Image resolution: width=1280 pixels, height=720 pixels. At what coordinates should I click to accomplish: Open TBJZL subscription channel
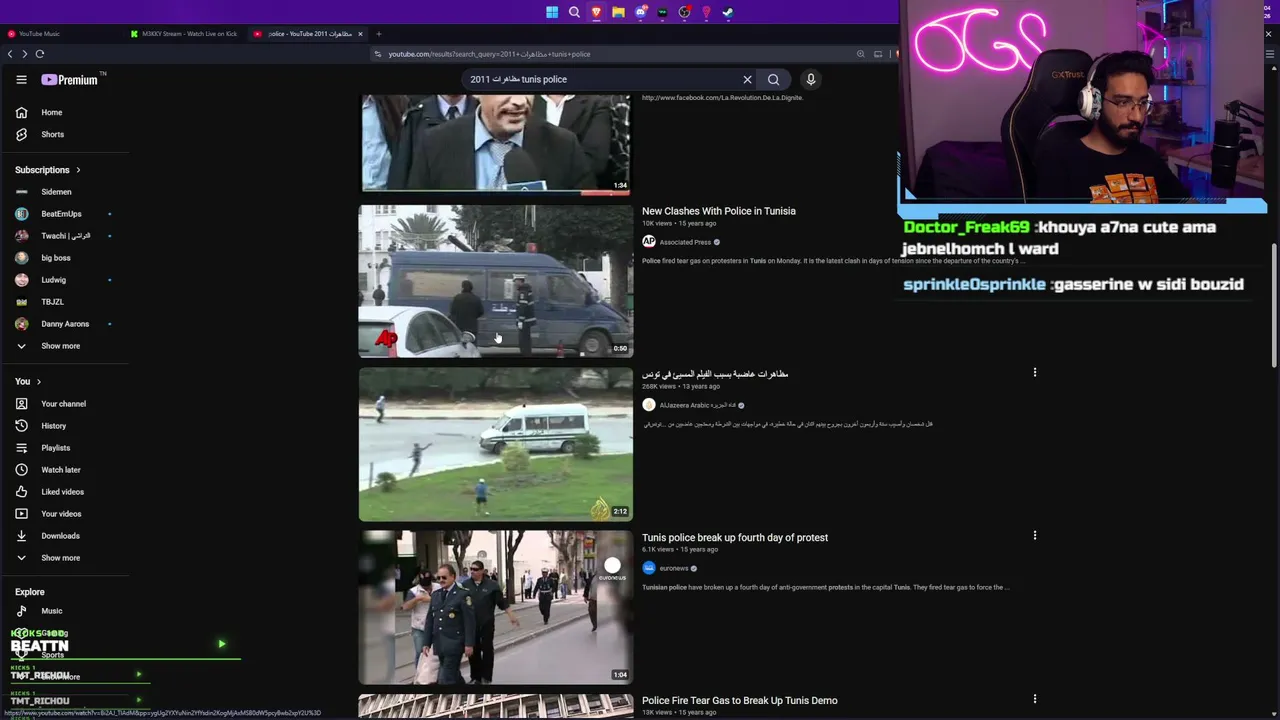(52, 302)
